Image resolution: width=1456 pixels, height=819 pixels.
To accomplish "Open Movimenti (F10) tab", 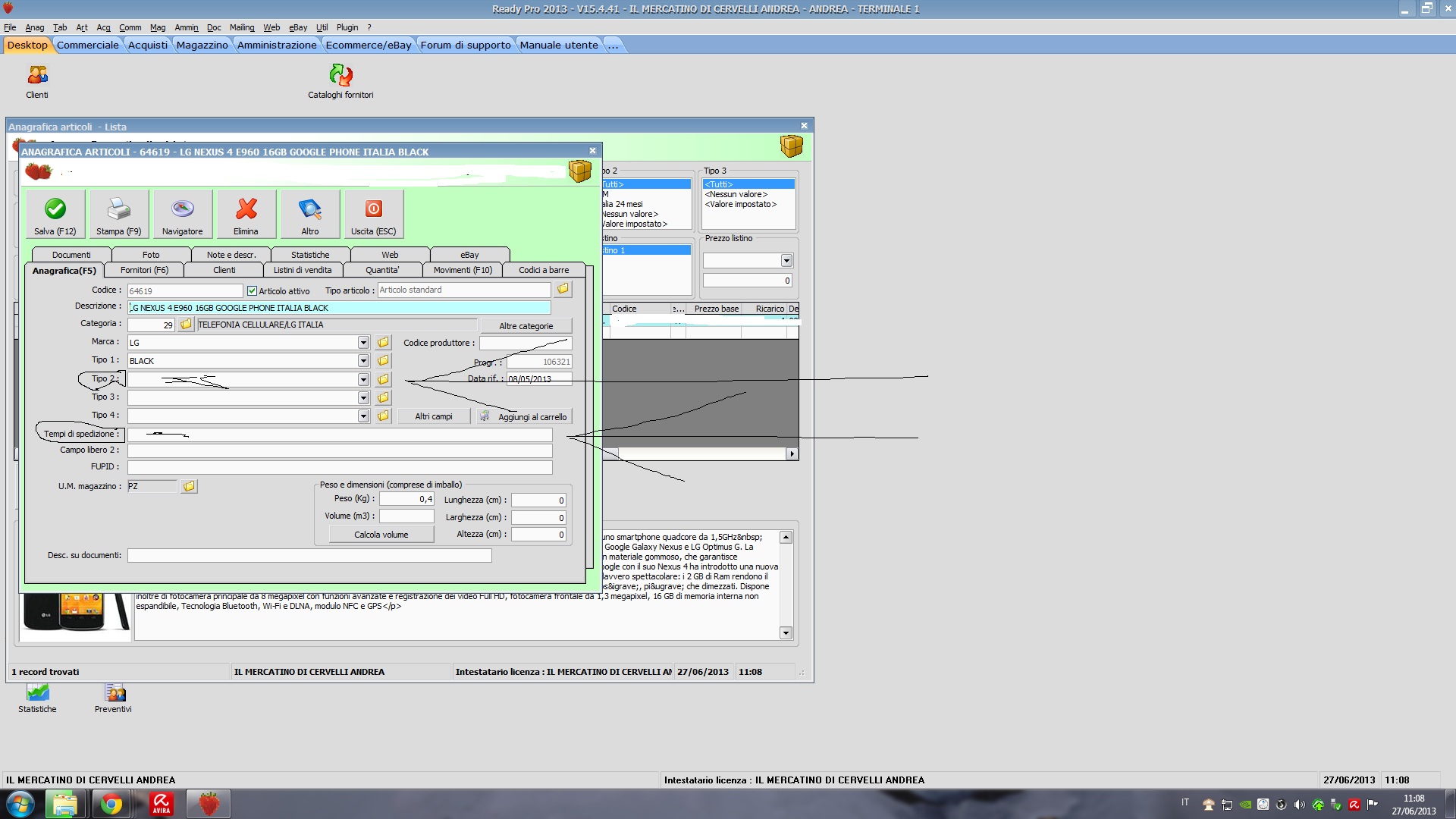I will [x=463, y=270].
